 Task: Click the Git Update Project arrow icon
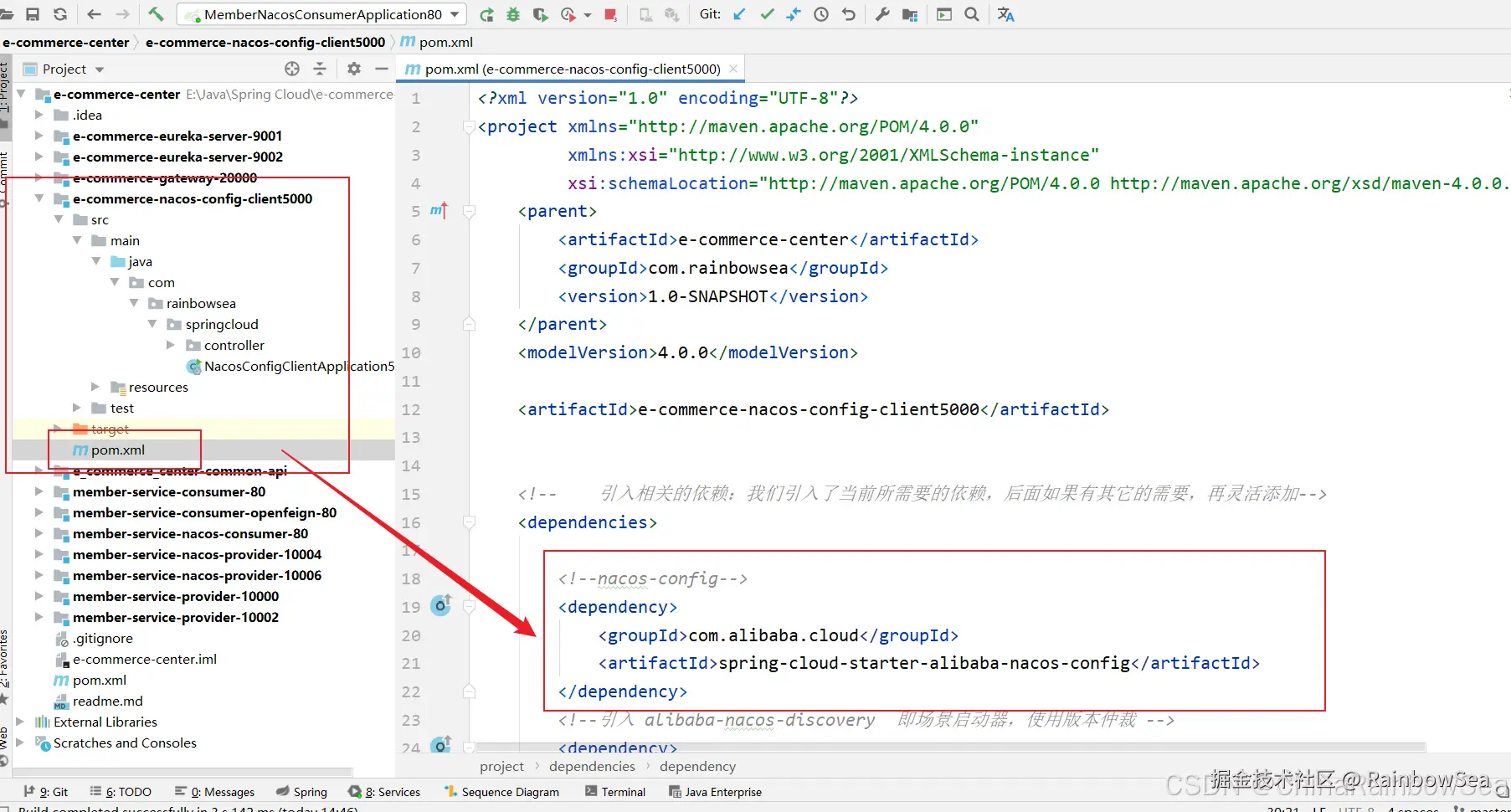click(739, 14)
